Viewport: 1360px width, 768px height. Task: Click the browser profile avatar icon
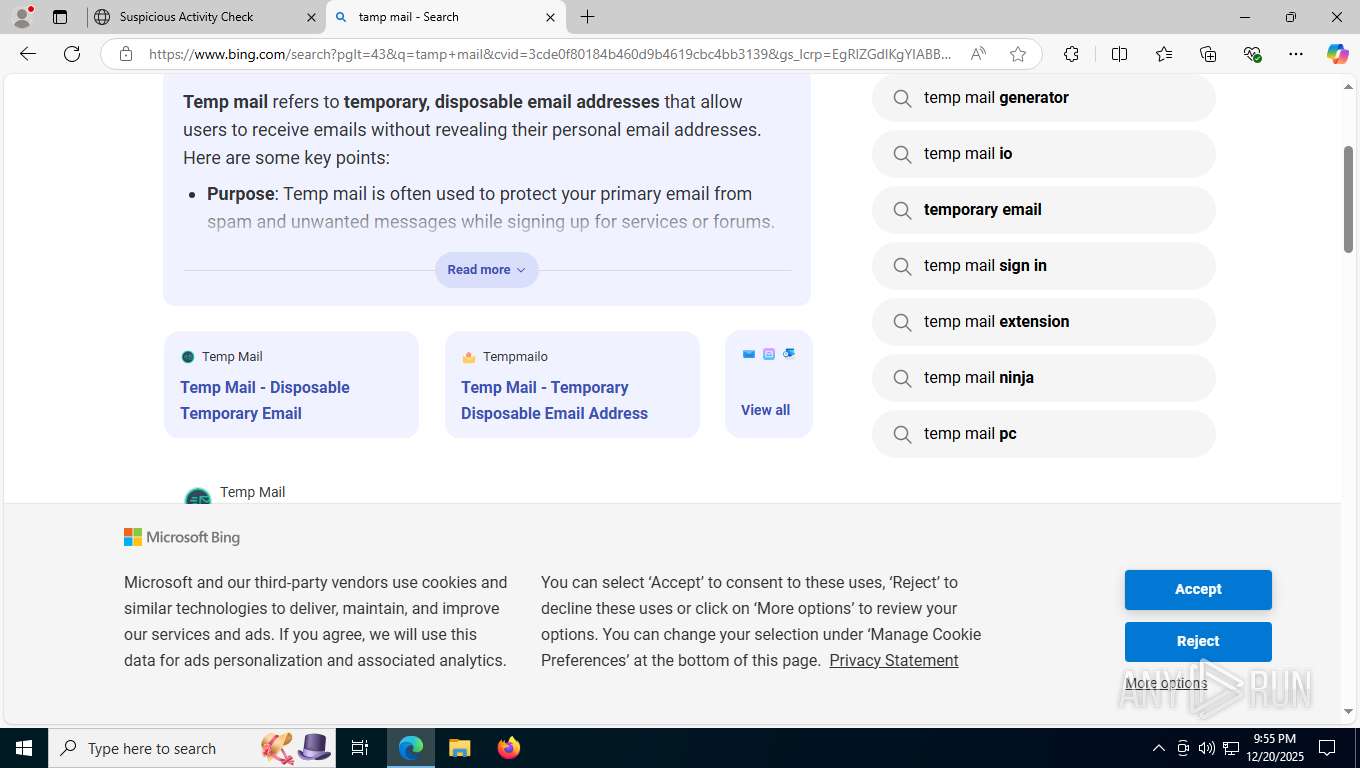pos(22,17)
